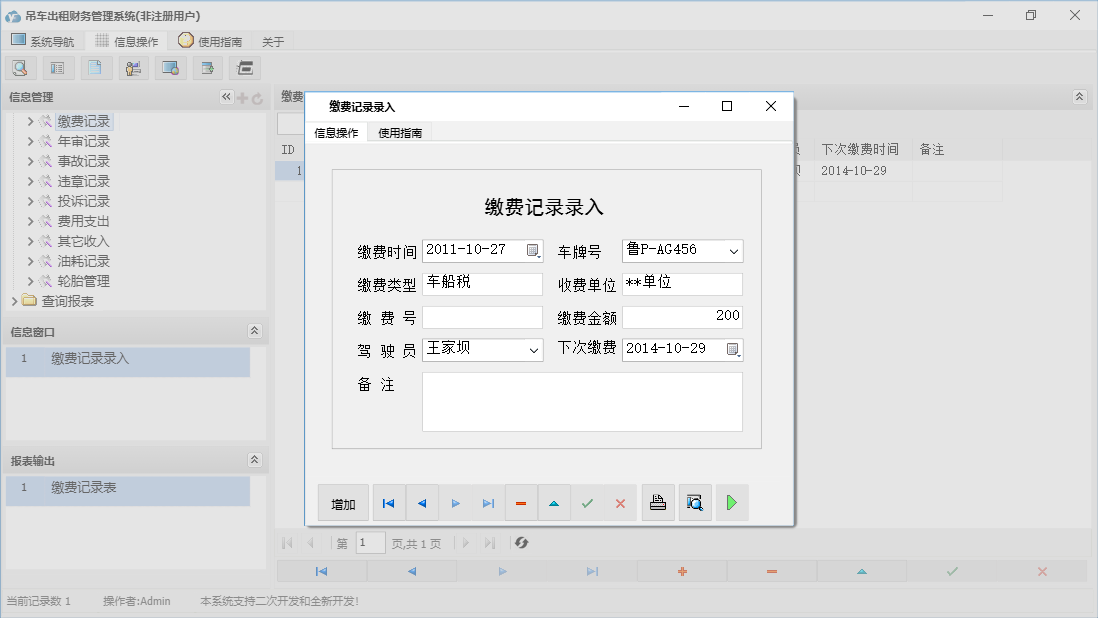1098x618 pixels.
Task: Open the 系统导航 menu tab
Action: [42, 41]
